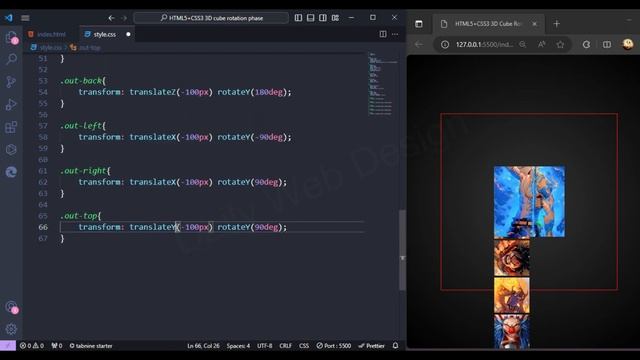
Task: Open the Extensions view
Action: [x=11, y=127]
